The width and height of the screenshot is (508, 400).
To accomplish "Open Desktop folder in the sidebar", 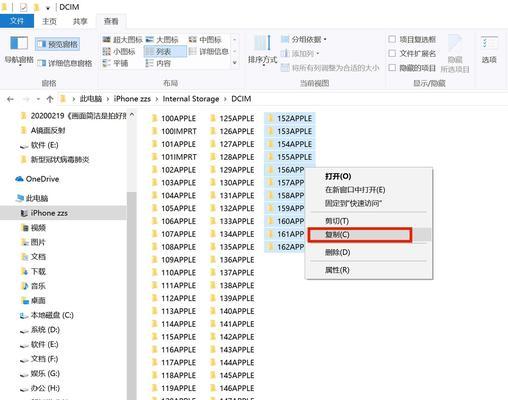I will 33,301.
